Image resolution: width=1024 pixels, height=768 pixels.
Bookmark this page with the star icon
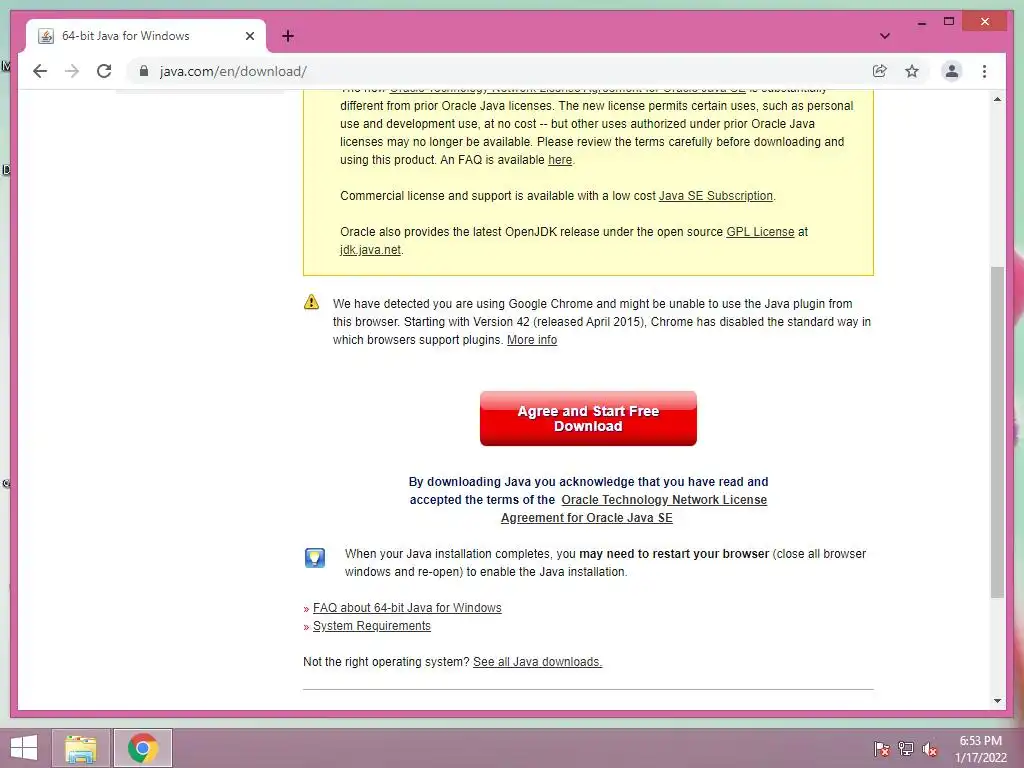pyautogui.click(x=912, y=71)
